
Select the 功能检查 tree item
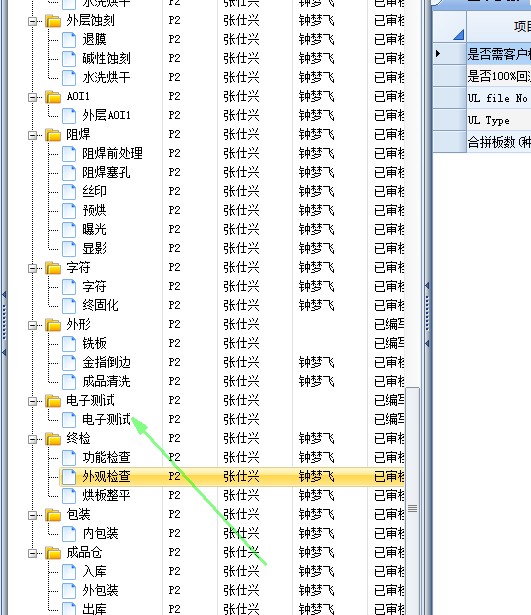tap(106, 457)
